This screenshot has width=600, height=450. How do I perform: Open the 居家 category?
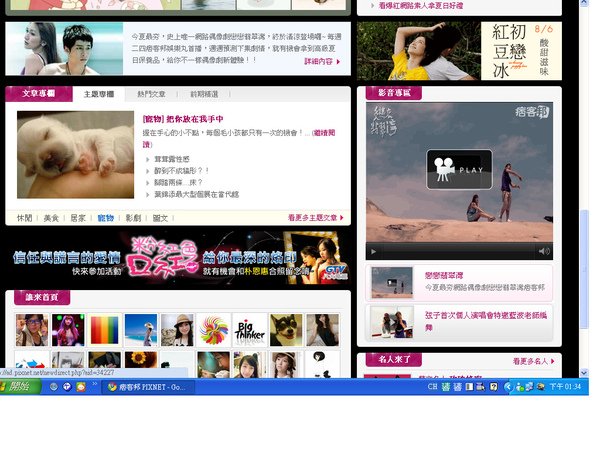[78, 218]
